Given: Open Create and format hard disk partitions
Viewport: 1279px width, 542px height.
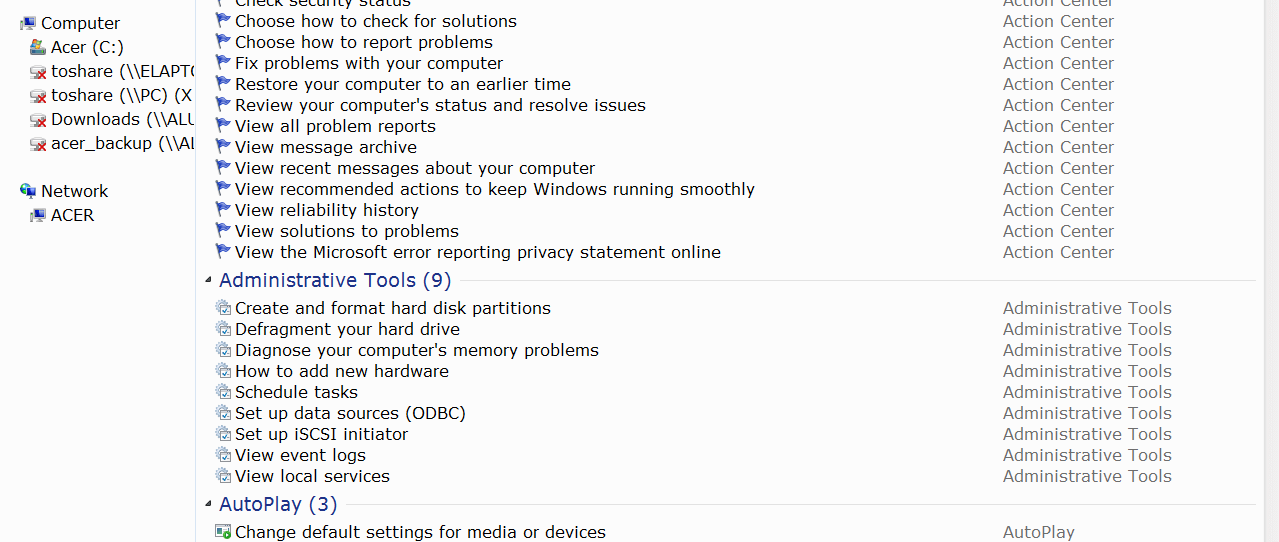Looking at the screenshot, I should tap(393, 308).
